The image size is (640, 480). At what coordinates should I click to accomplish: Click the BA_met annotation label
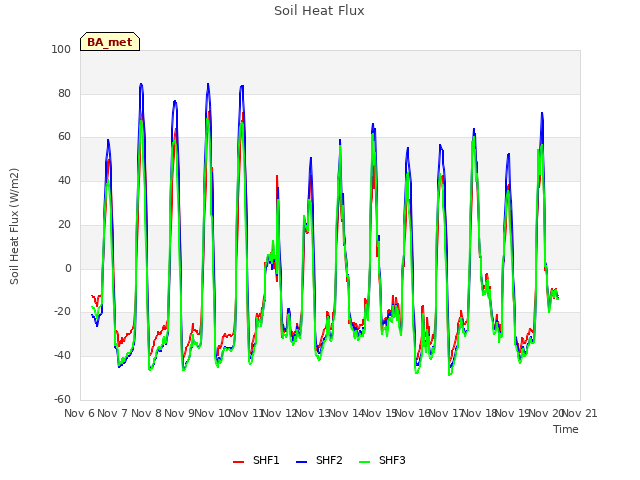pos(110,42)
